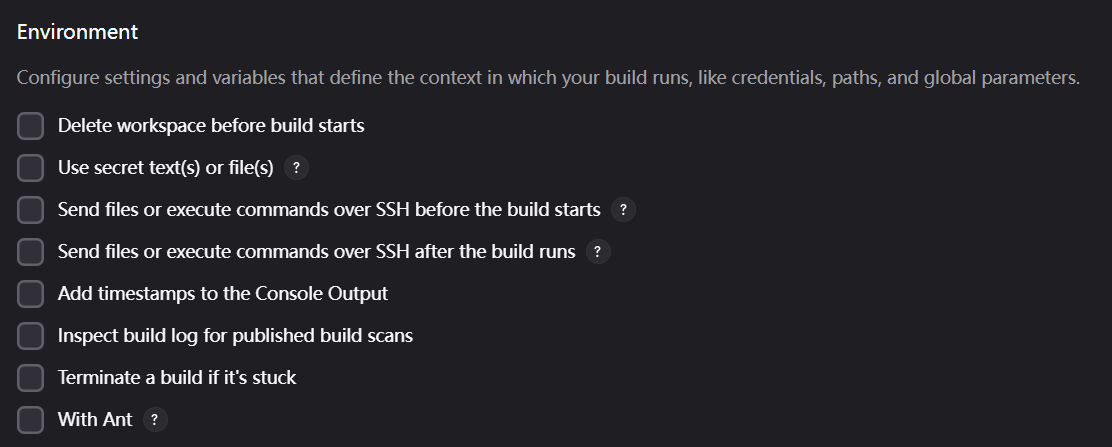Click the SSH after the build runs label text
1112x447 pixels.
(316, 252)
